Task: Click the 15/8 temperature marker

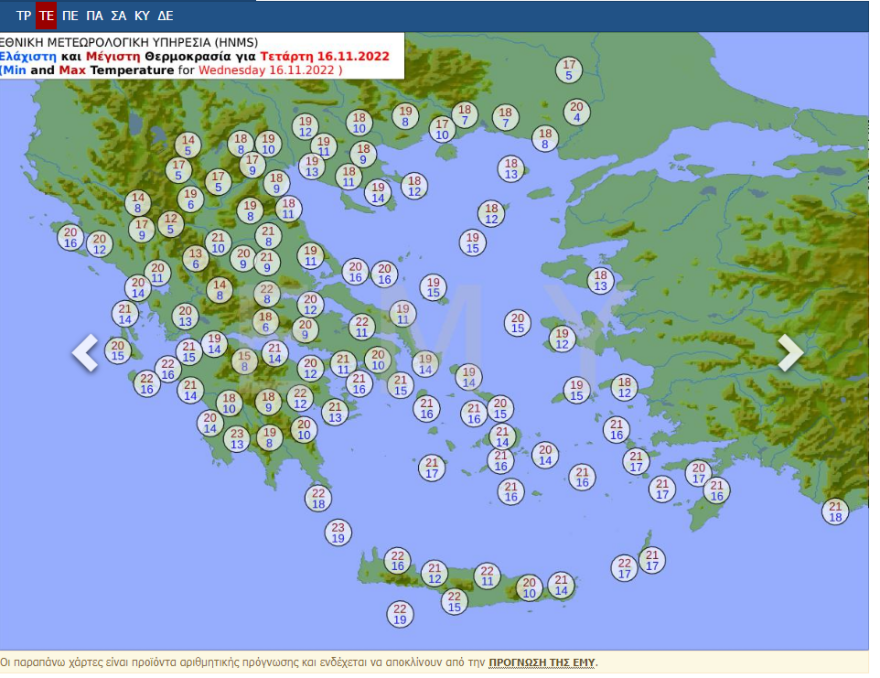Action: 244,361
